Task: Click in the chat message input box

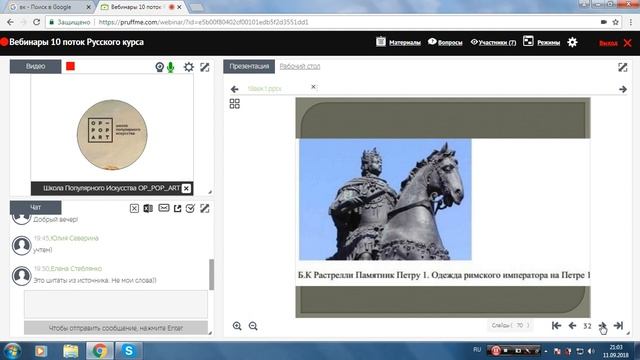Action: tap(116, 304)
